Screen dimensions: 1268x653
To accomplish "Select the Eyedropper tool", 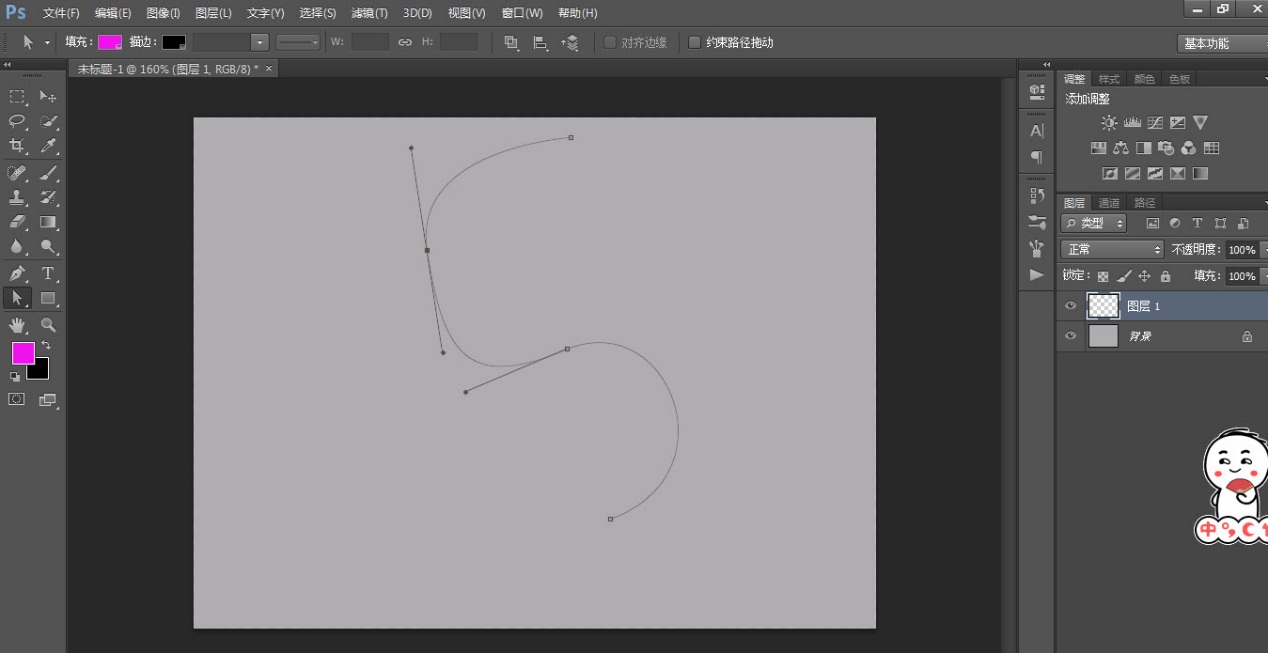I will pyautogui.click(x=47, y=146).
